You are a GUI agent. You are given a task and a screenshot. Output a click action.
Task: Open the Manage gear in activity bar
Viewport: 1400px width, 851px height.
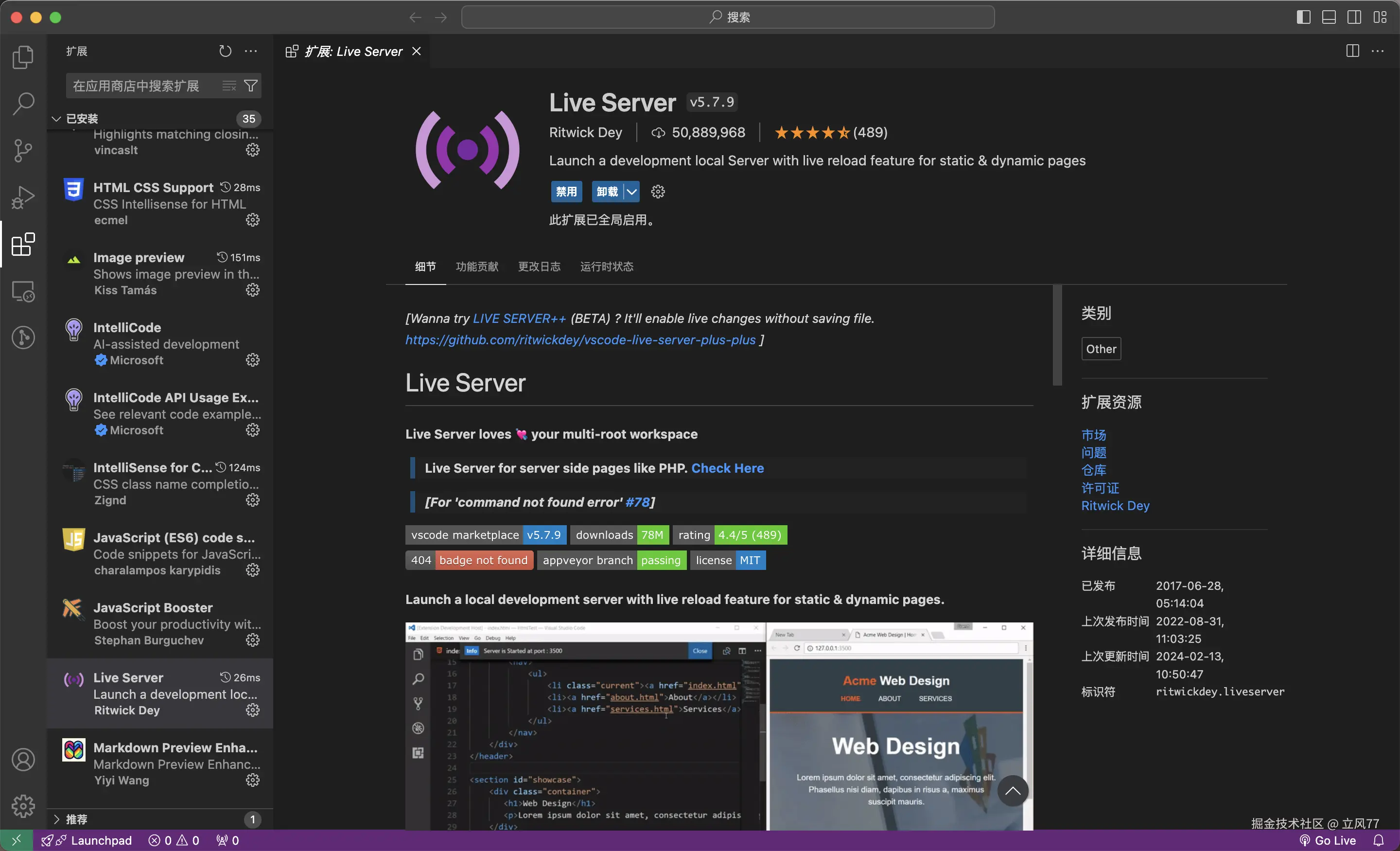23,805
